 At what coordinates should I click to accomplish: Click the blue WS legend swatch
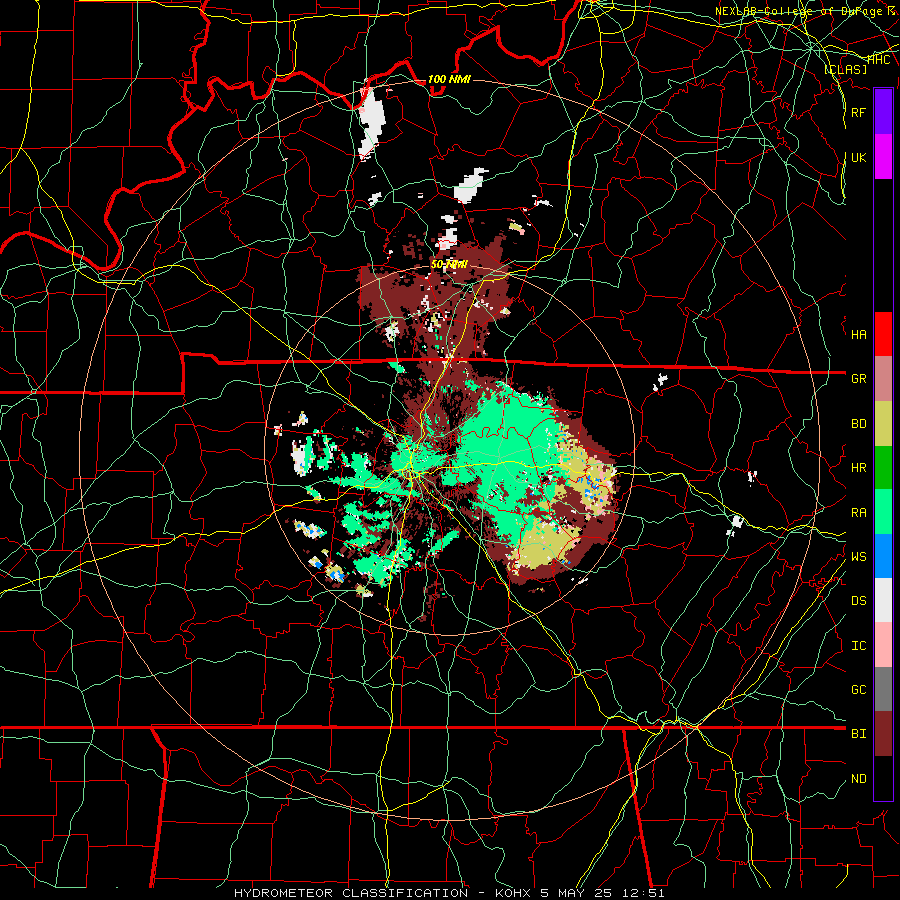pos(883,556)
